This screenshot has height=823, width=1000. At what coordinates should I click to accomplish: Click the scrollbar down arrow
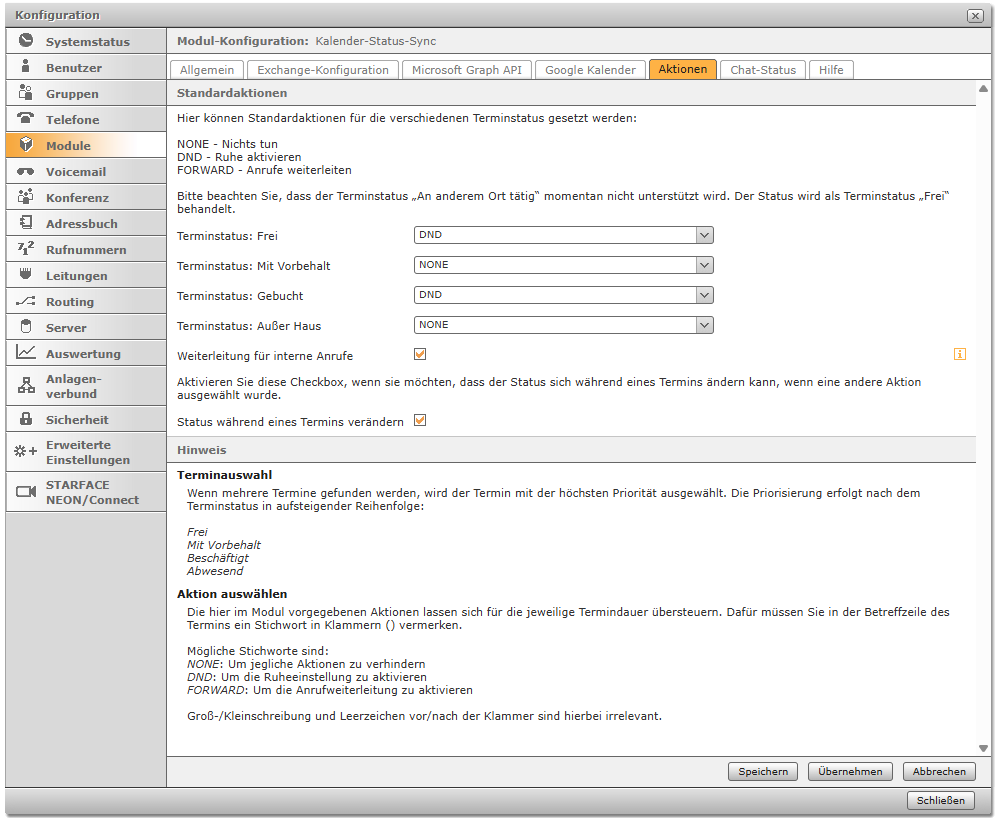pos(983,748)
